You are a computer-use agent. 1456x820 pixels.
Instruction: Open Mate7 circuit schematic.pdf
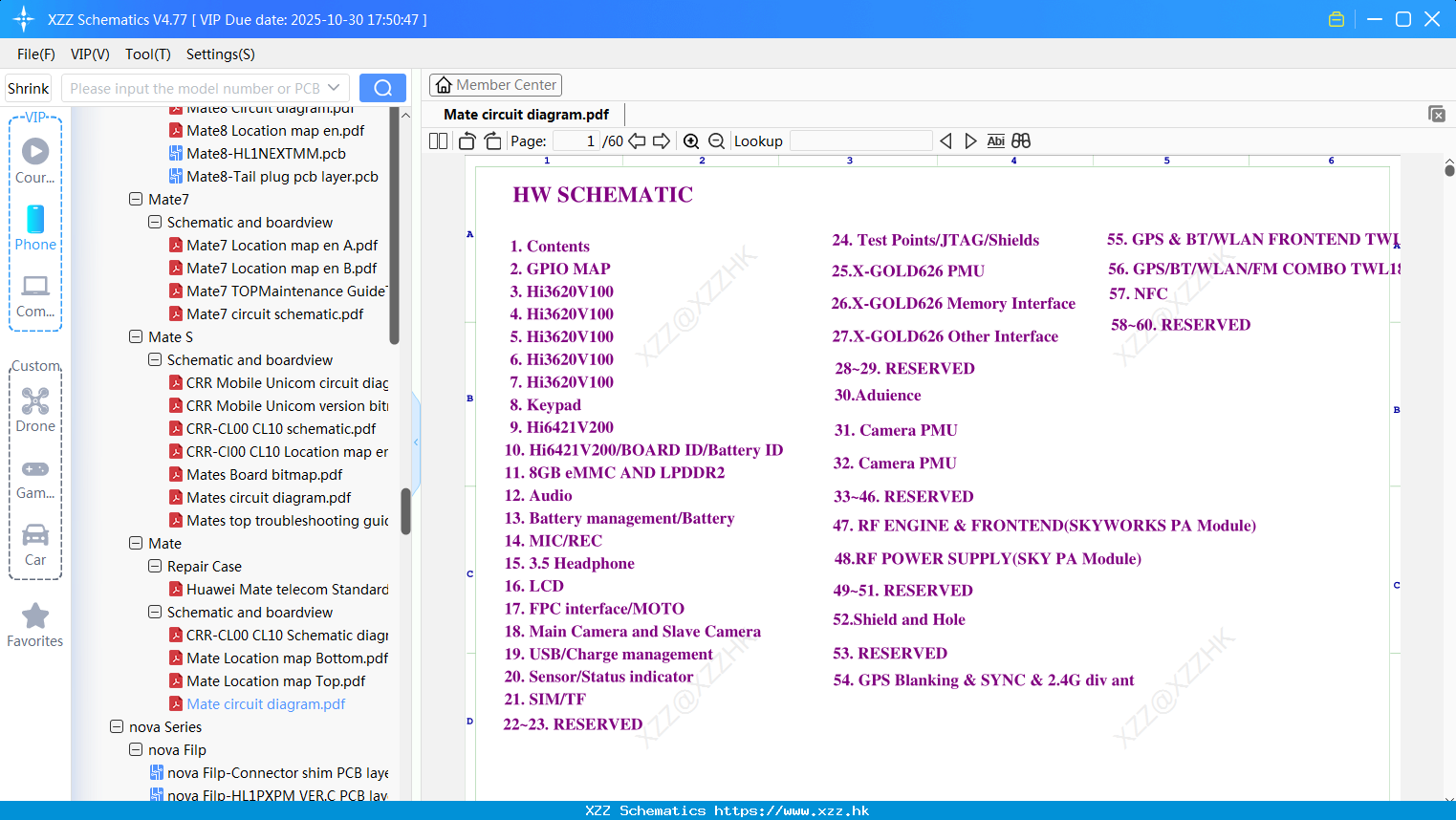(x=274, y=314)
